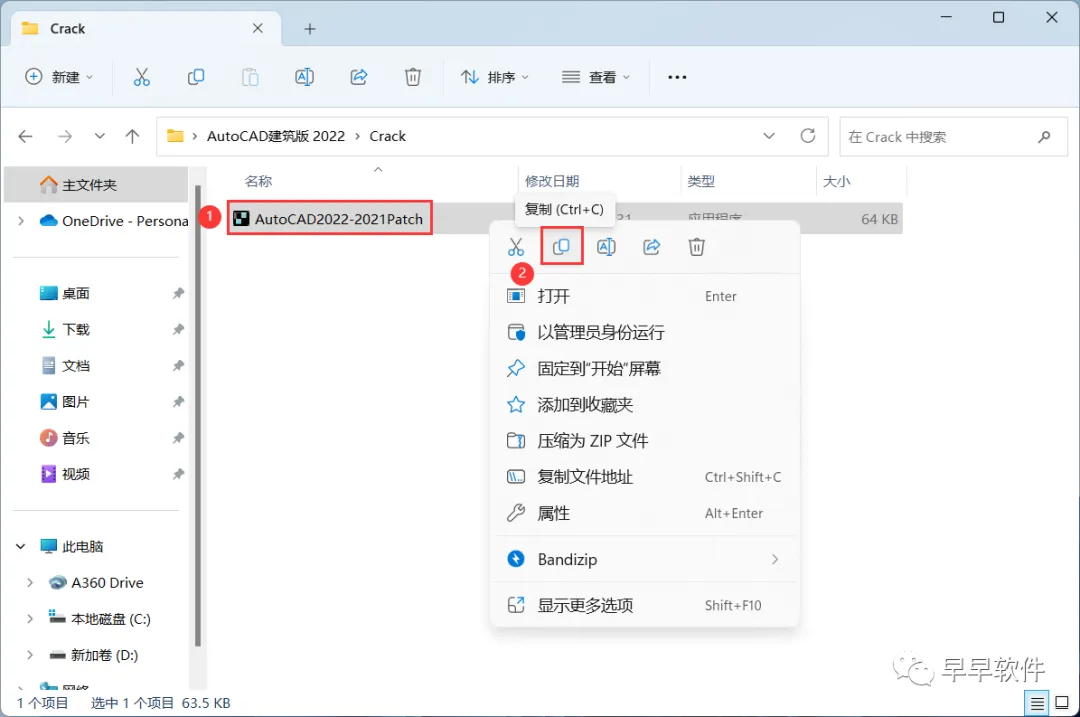Choose 打开 from the context menu

click(x=645, y=296)
